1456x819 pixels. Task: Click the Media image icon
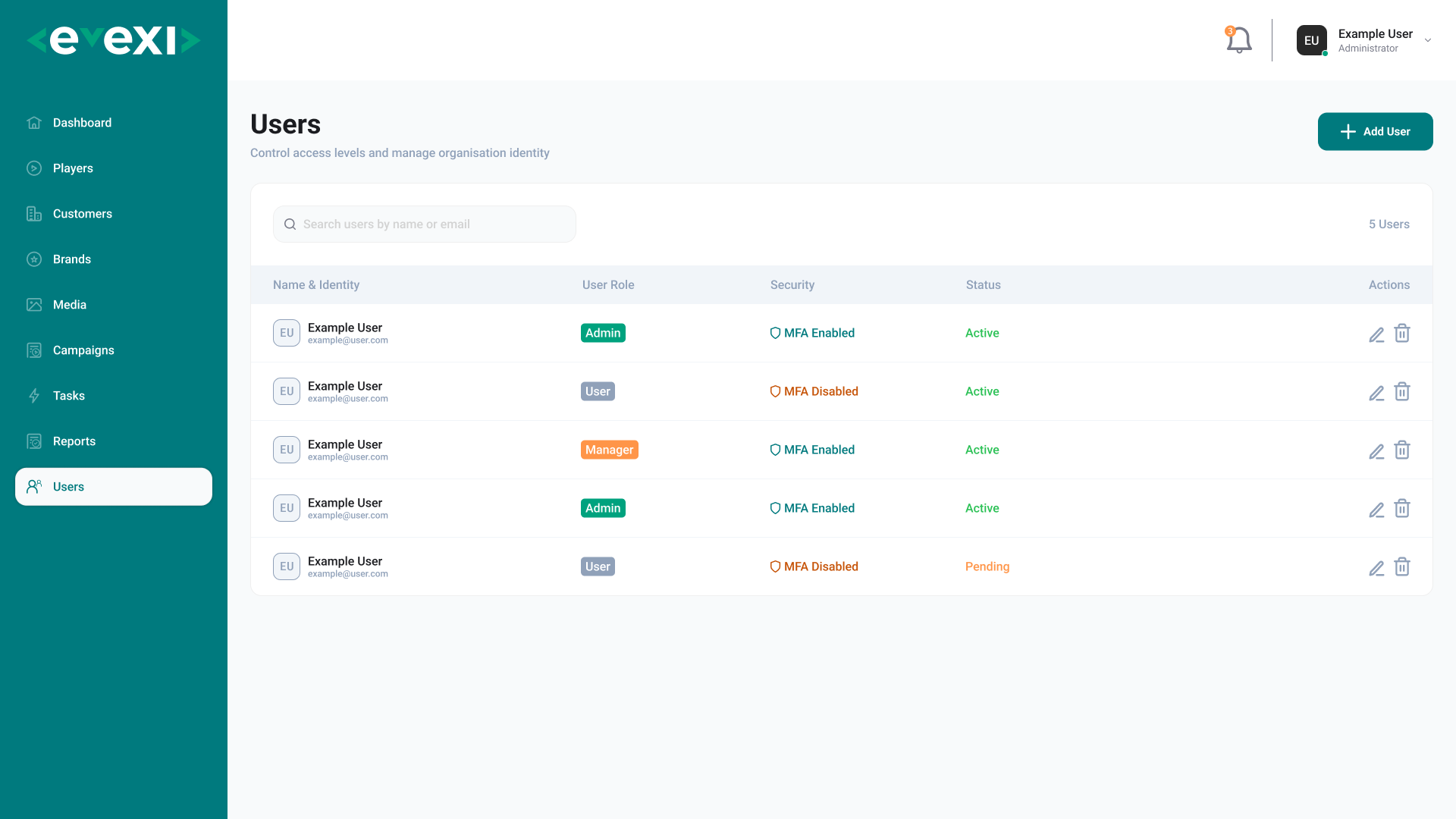34,305
